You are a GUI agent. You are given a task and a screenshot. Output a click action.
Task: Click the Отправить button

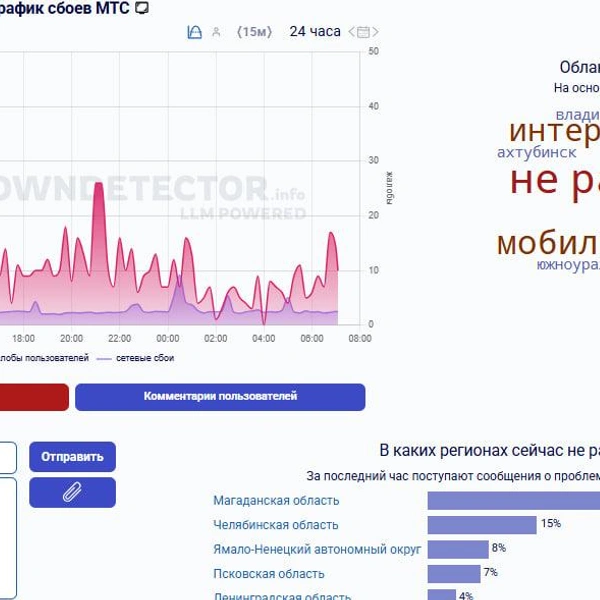click(x=72, y=457)
